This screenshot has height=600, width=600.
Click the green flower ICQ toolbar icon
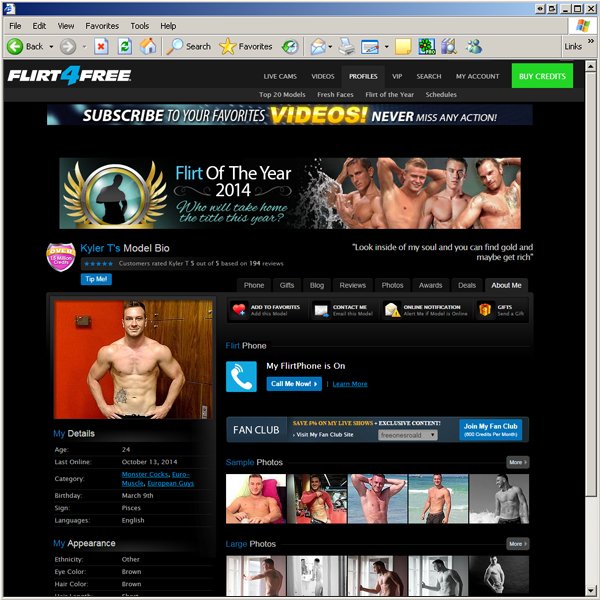[426, 47]
